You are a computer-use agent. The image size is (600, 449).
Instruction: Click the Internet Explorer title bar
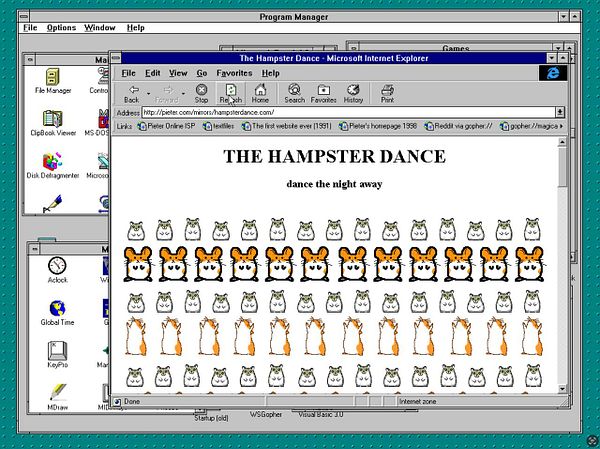(x=334, y=58)
